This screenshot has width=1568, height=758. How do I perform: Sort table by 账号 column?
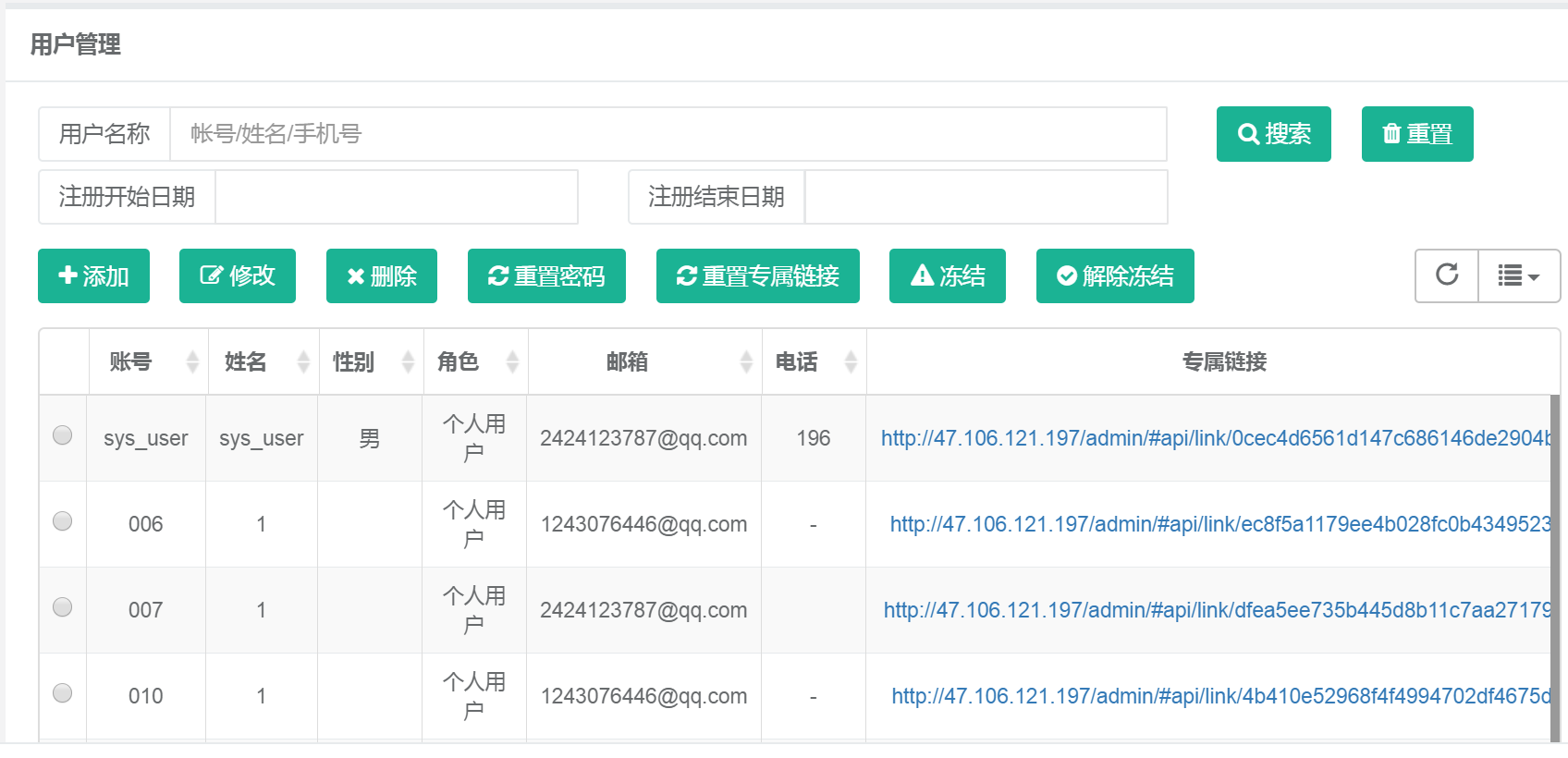[147, 361]
